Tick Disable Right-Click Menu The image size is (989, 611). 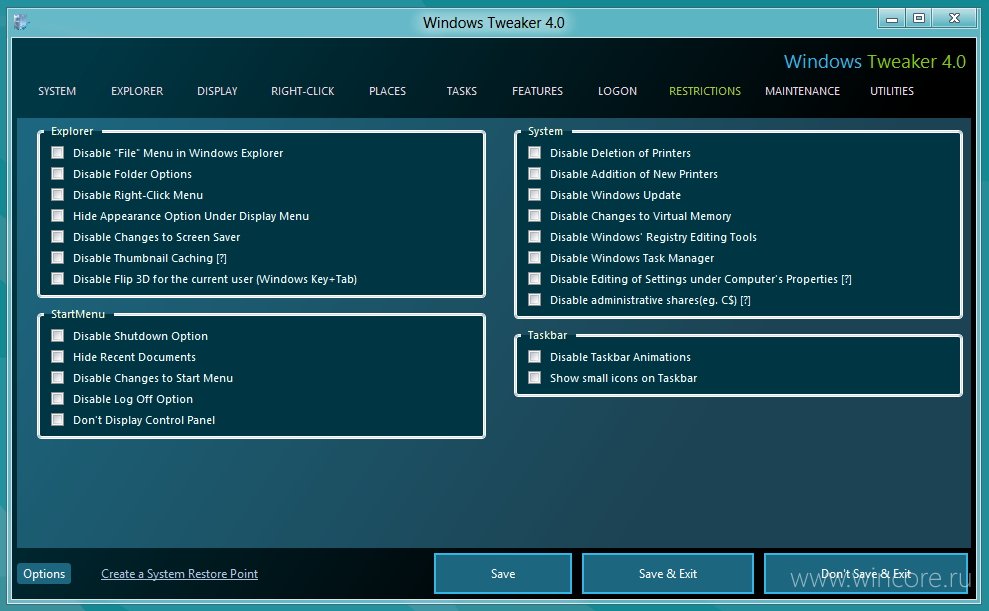(x=57, y=195)
